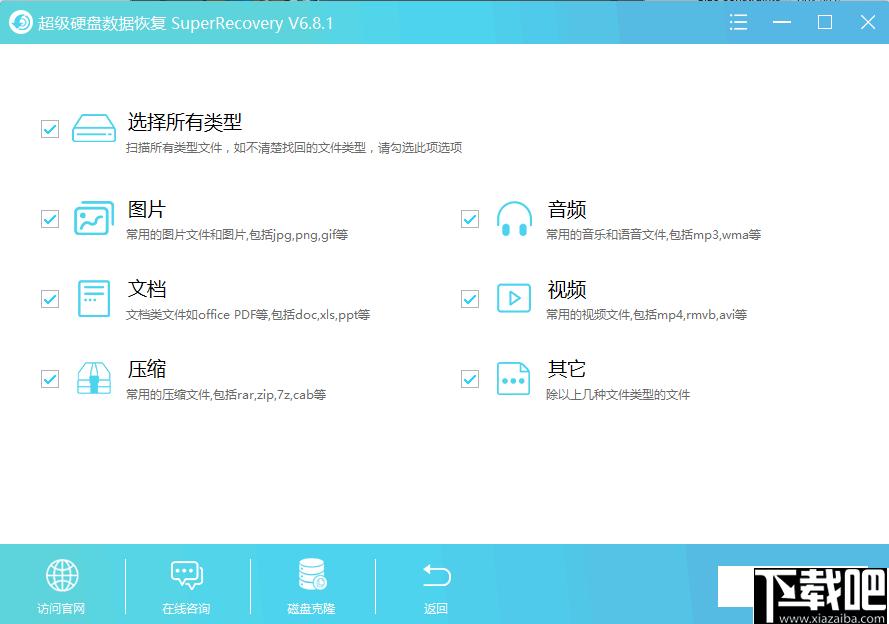This screenshot has width=889, height=624.
Task: Click the archive icon beside 压缩
Action: tap(94, 378)
